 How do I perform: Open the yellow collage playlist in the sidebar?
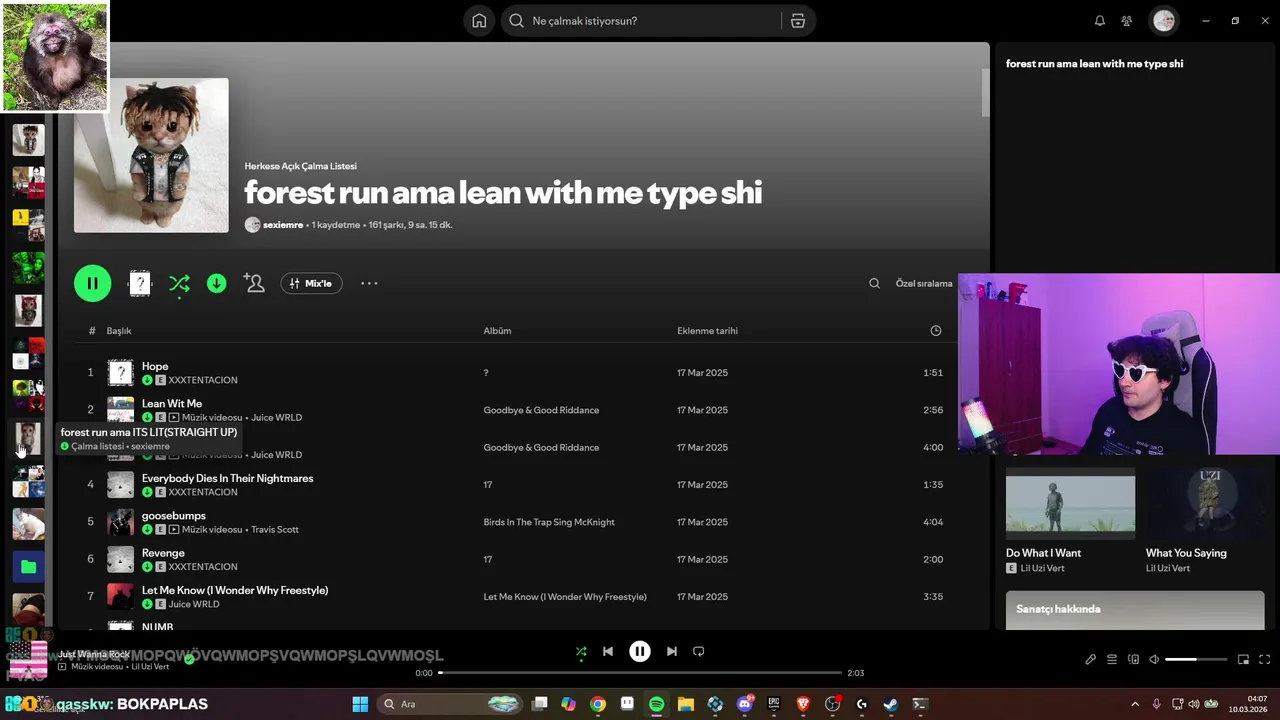[x=28, y=225]
